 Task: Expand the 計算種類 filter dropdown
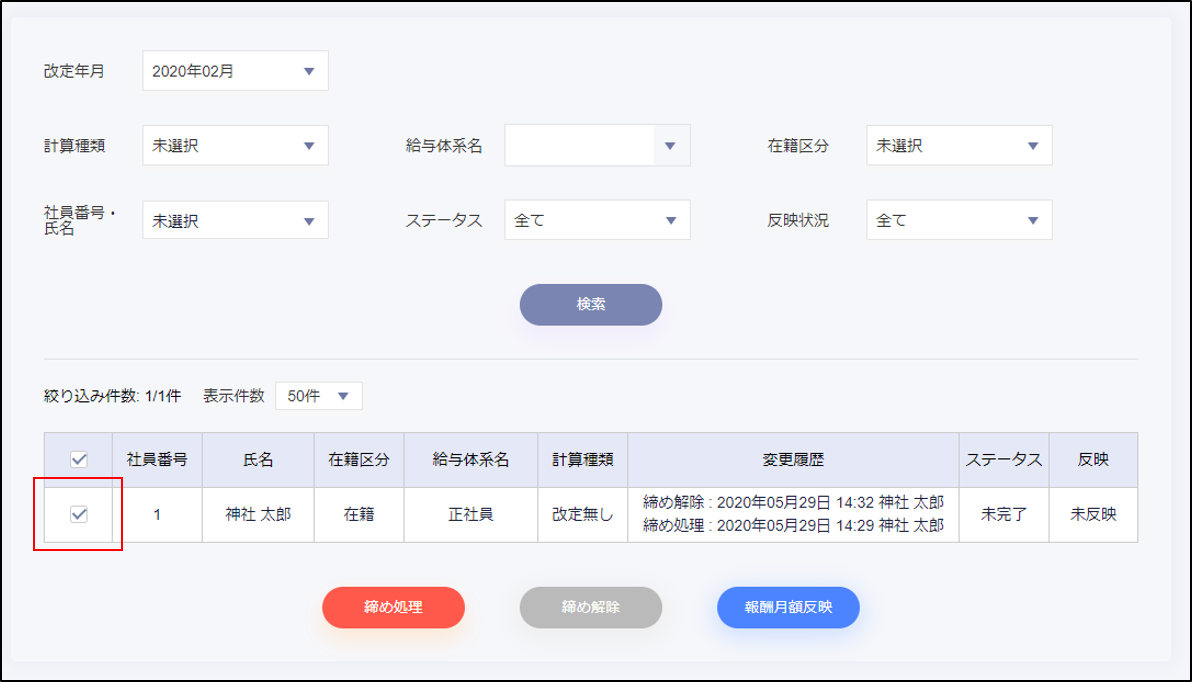point(235,145)
